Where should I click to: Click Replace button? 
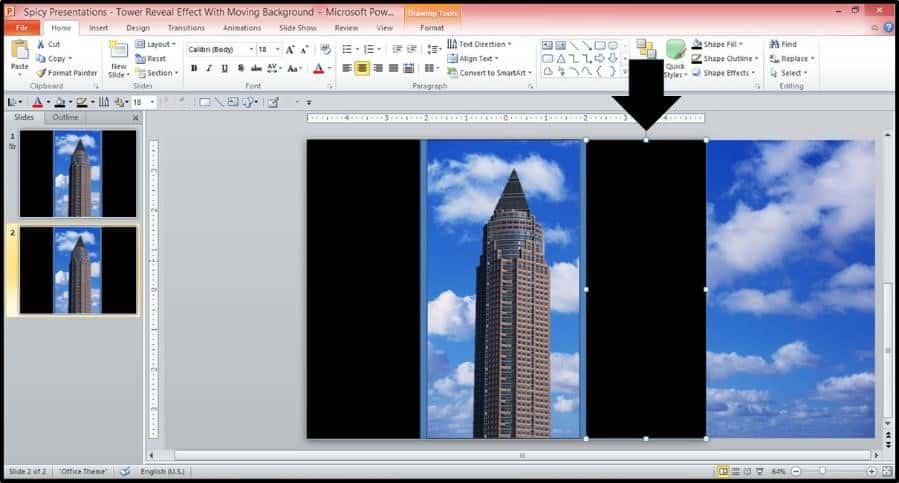pyautogui.click(x=792, y=59)
